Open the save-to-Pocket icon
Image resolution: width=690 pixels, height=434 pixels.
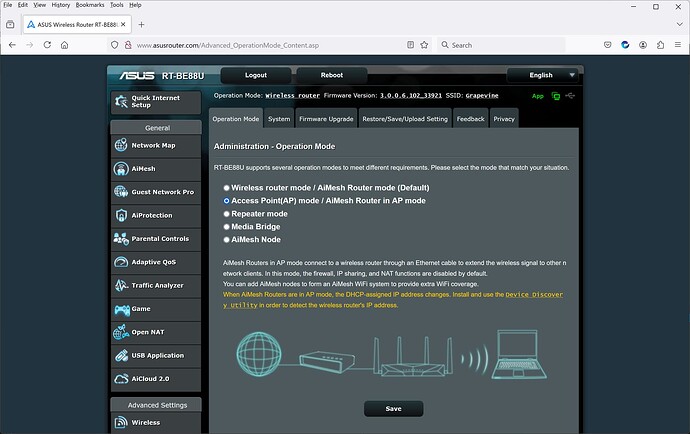(608, 45)
